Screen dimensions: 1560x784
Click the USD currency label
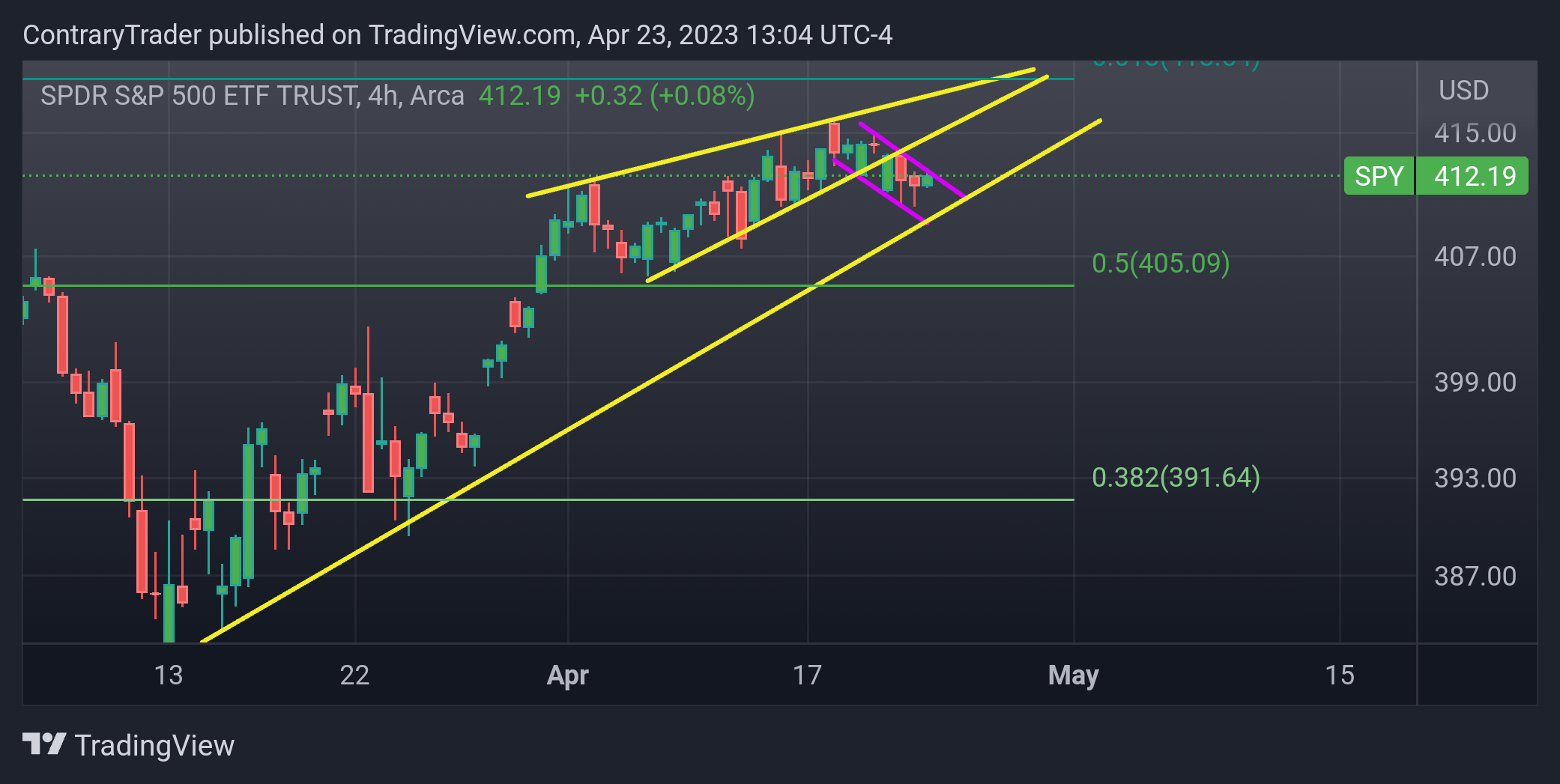point(1463,91)
